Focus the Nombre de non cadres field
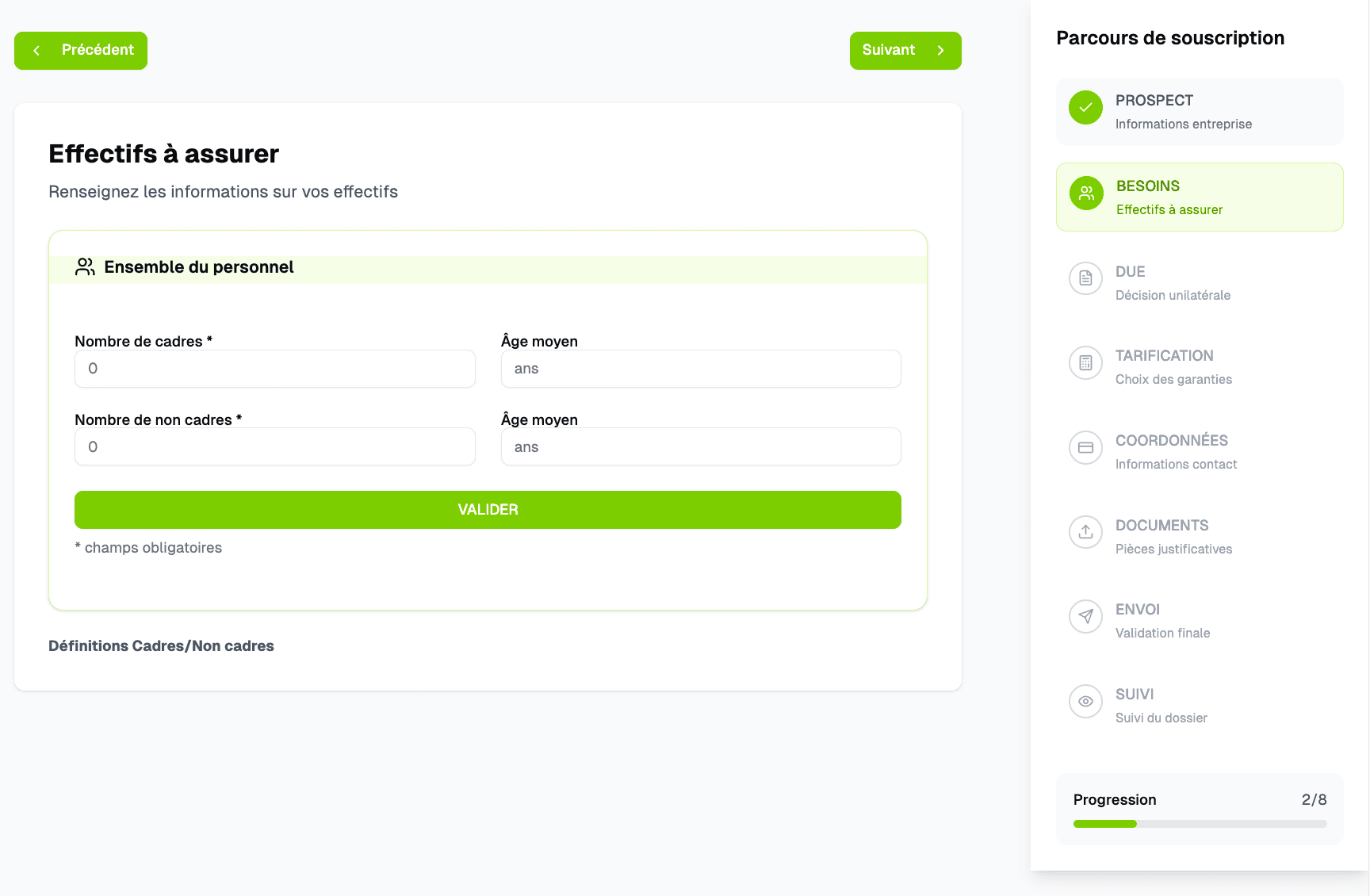Viewport: 1370px width, 896px height. tap(274, 447)
